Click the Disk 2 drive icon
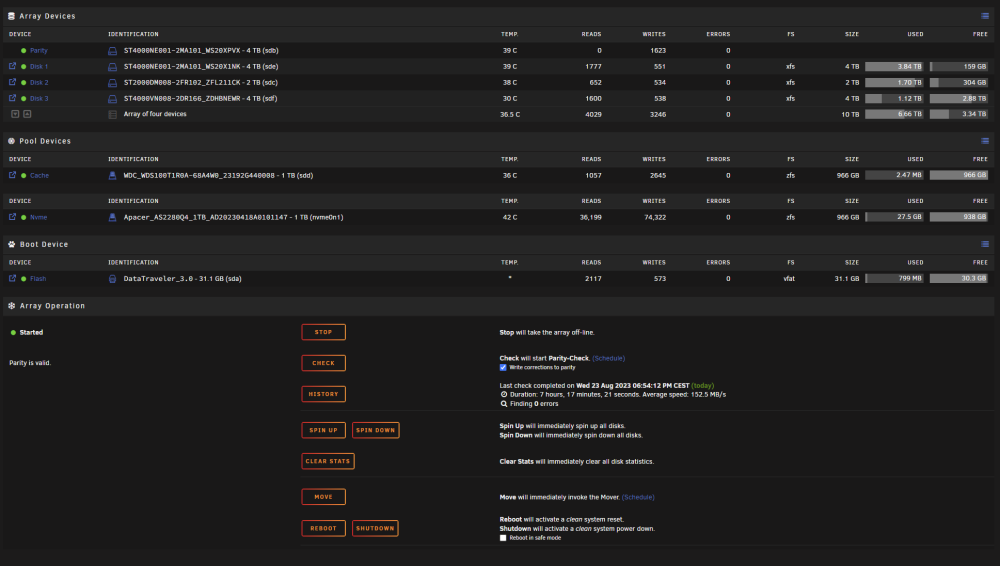 coord(112,83)
